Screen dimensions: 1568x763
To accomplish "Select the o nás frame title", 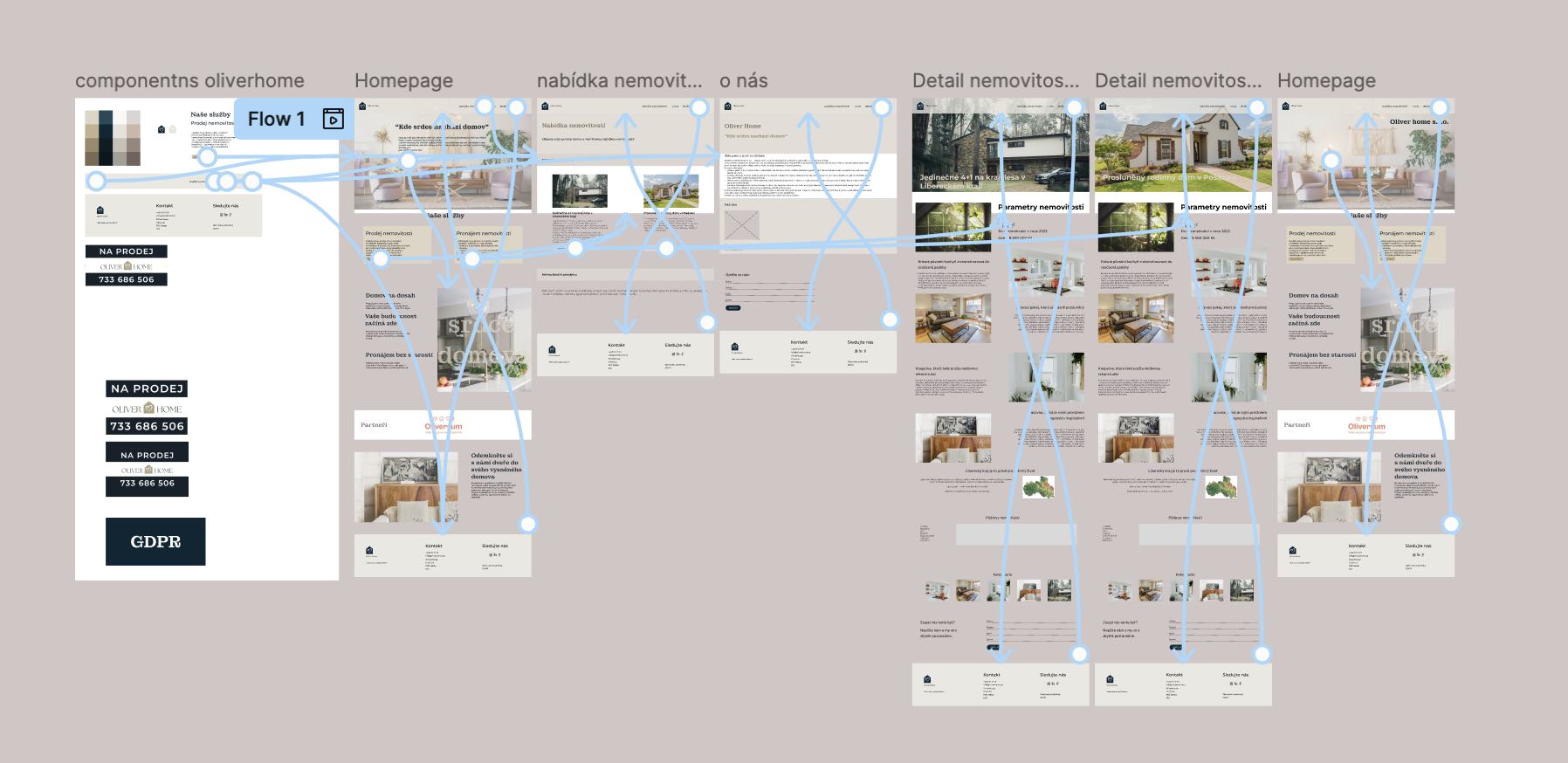I will point(743,81).
